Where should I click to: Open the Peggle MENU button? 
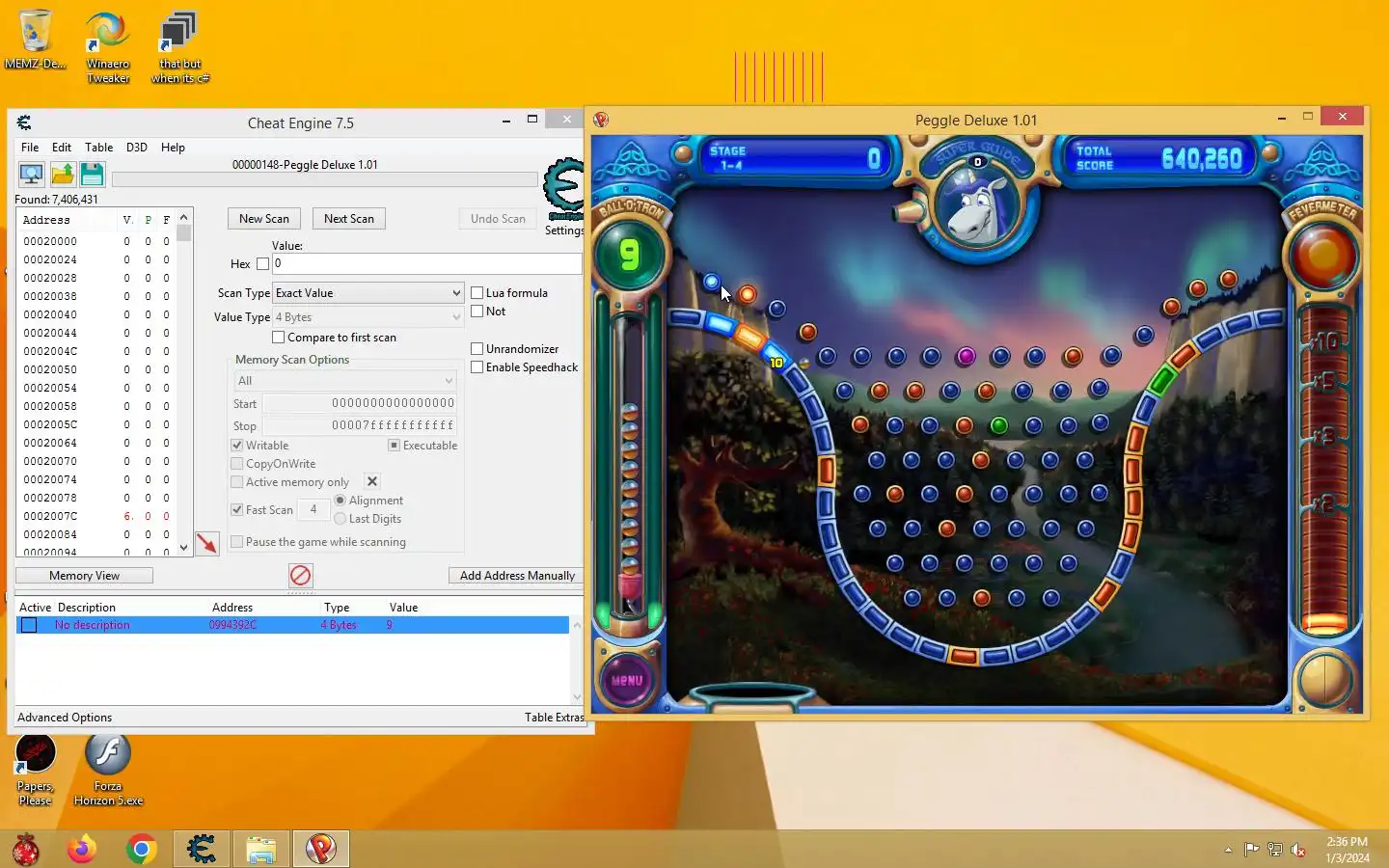tap(627, 680)
